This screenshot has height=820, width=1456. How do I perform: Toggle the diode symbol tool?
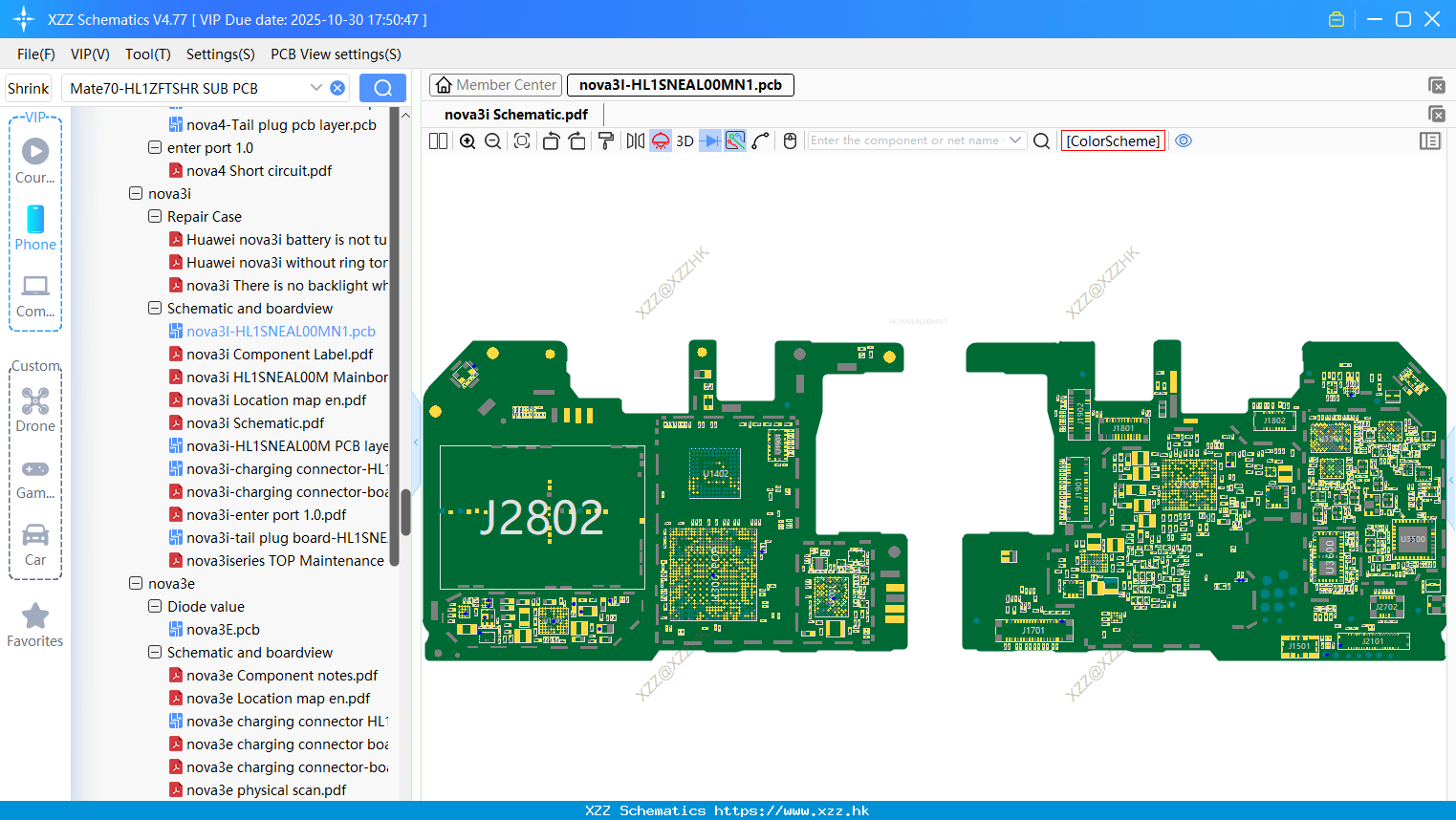click(710, 140)
